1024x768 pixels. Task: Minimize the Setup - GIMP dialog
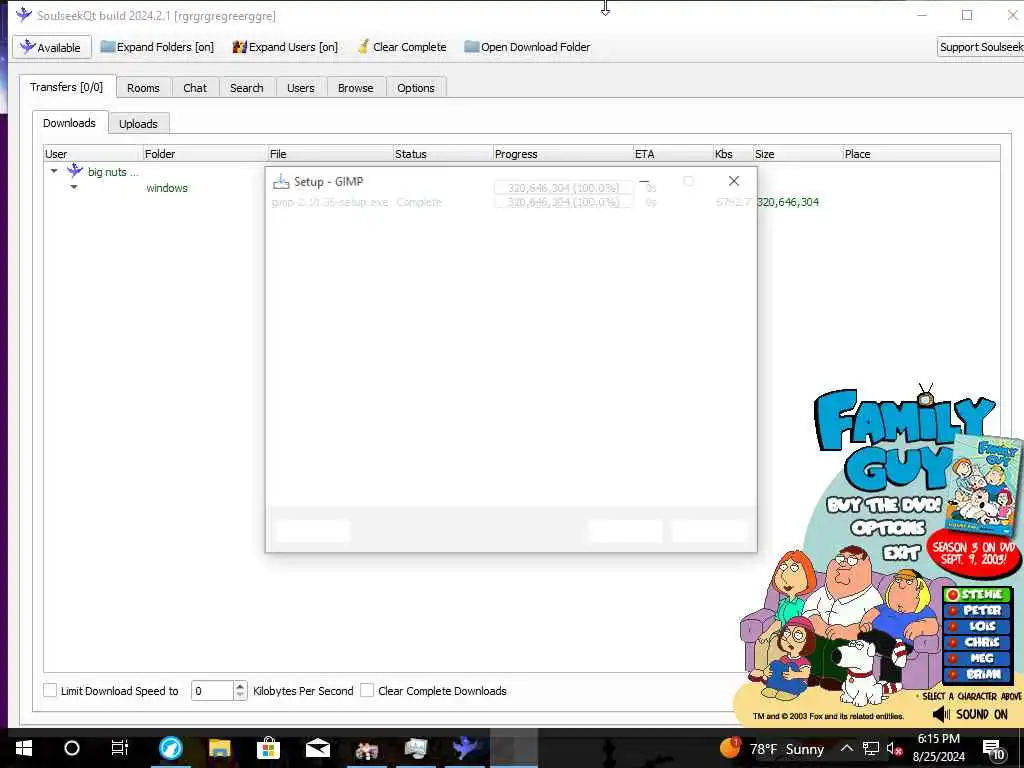coord(644,181)
